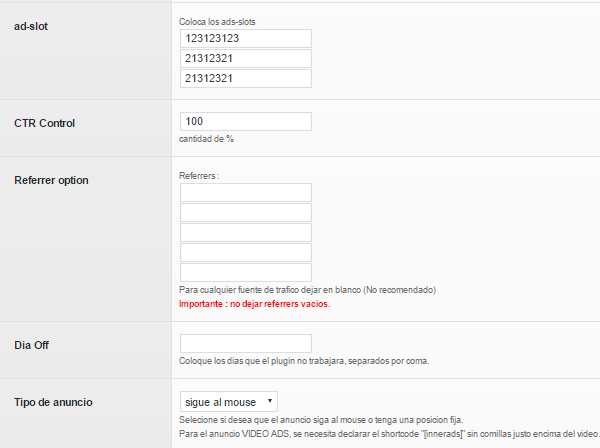Click the 'Referrers :' caption above the fields
Screen dimensions: 600x448
(199, 176)
